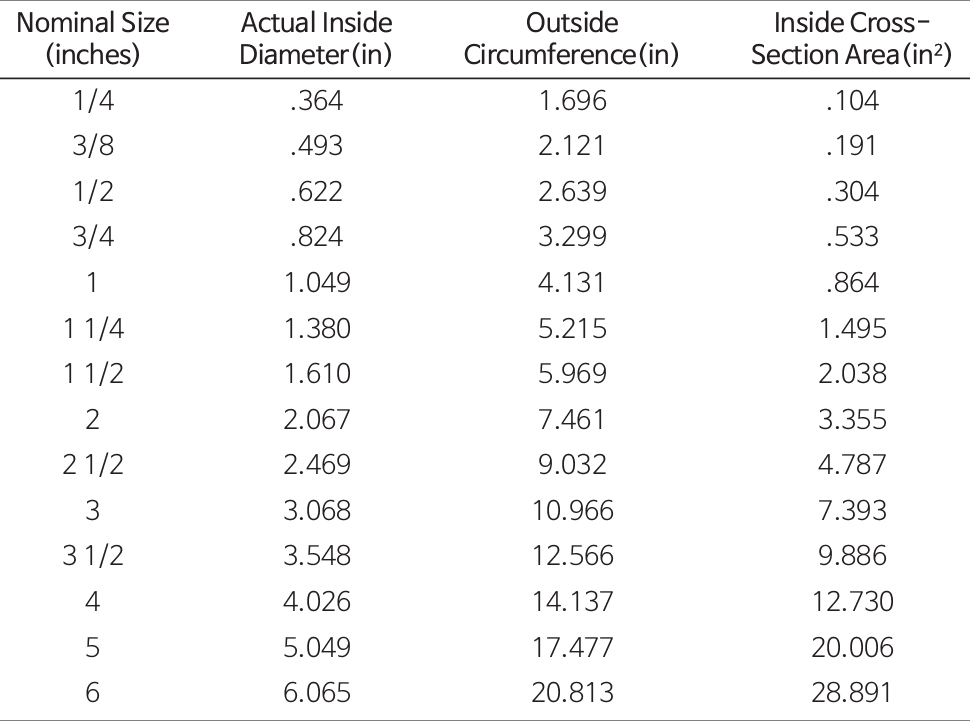The image size is (970, 721).
Task: Click the Actual Inside Diameter column header
Action: pos(317,38)
